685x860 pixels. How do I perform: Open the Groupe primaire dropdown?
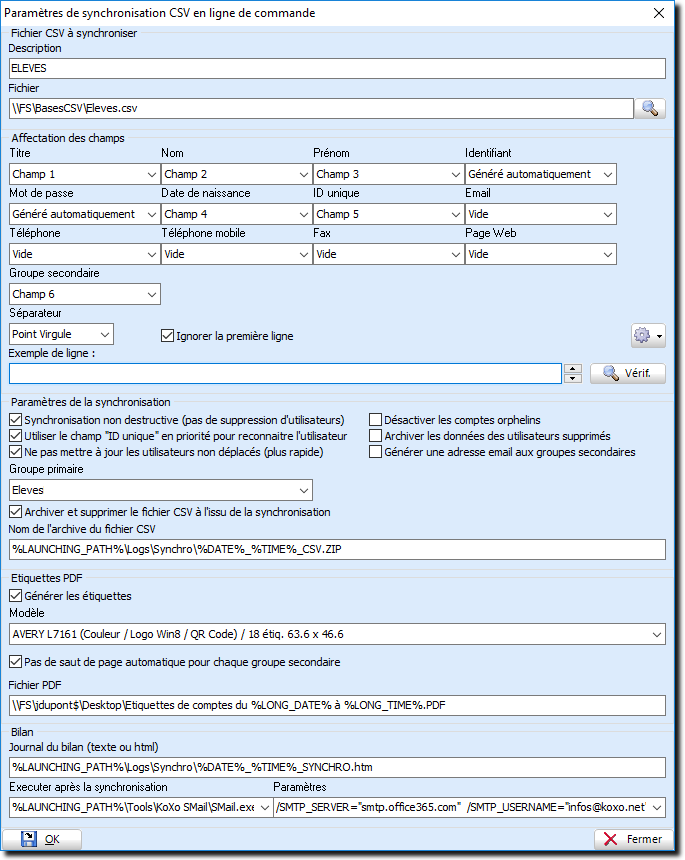click(161, 490)
